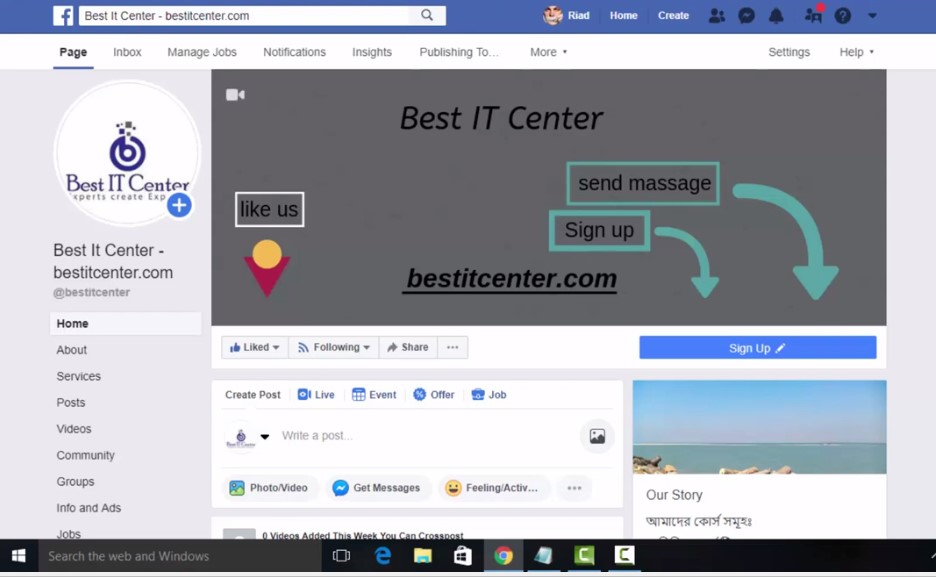The width and height of the screenshot is (936, 577).
Task: Open the account dropdown arrow top right
Action: 871,16
